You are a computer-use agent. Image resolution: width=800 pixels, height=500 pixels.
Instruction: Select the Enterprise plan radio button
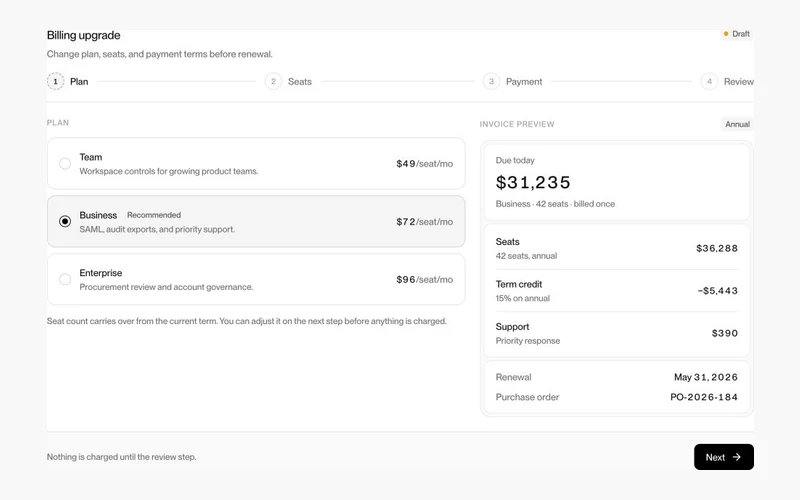click(65, 279)
